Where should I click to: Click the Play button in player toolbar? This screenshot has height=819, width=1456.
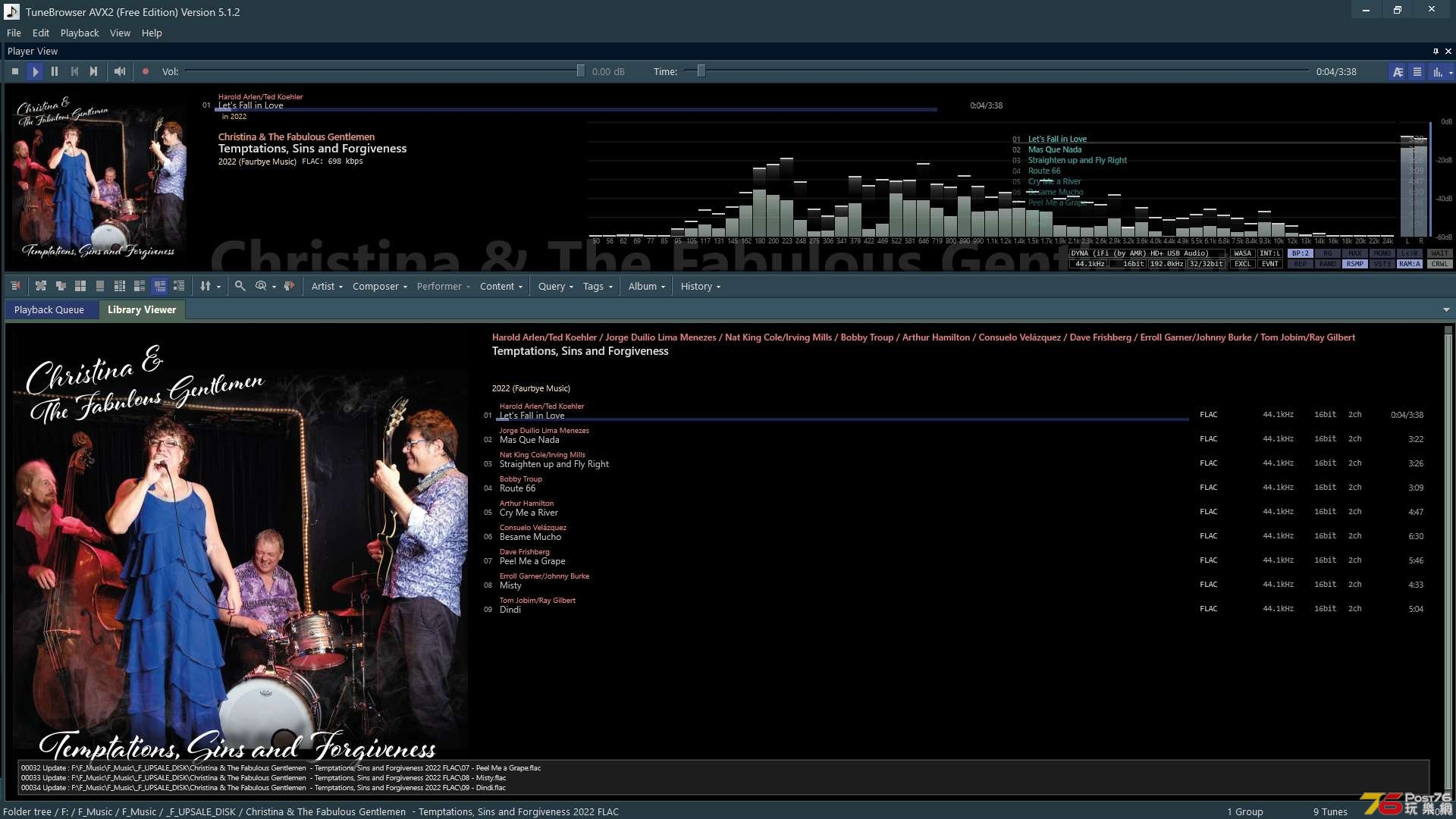click(x=35, y=71)
